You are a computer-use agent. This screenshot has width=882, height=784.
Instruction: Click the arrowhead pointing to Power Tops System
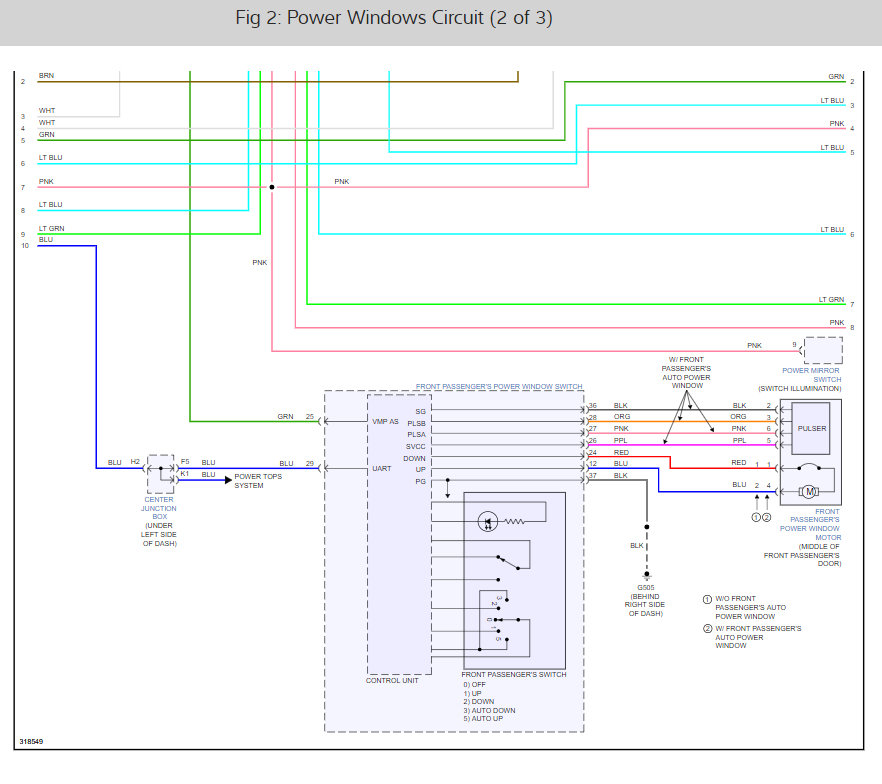click(228, 480)
